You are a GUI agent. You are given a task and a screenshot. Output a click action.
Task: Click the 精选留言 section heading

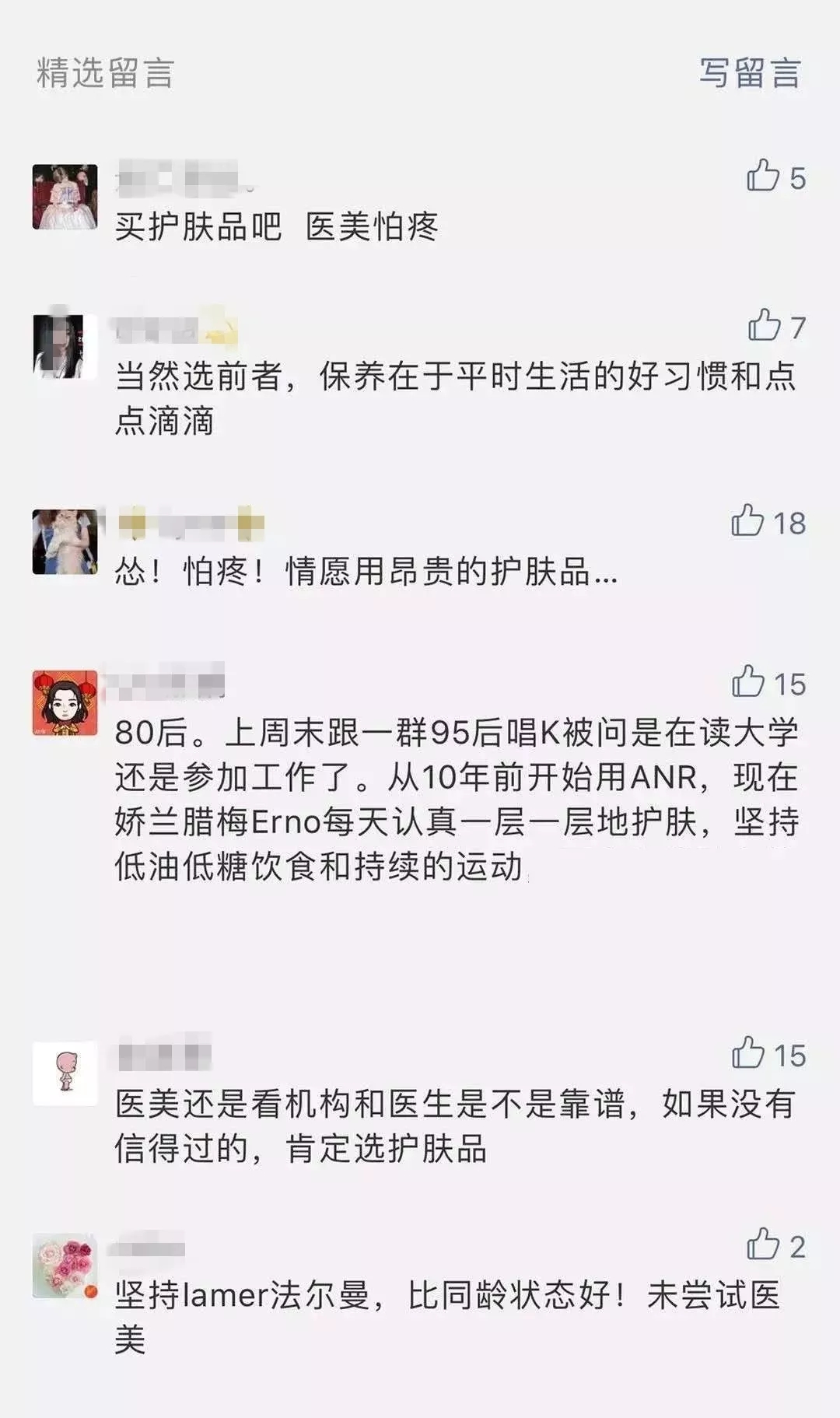click(106, 73)
